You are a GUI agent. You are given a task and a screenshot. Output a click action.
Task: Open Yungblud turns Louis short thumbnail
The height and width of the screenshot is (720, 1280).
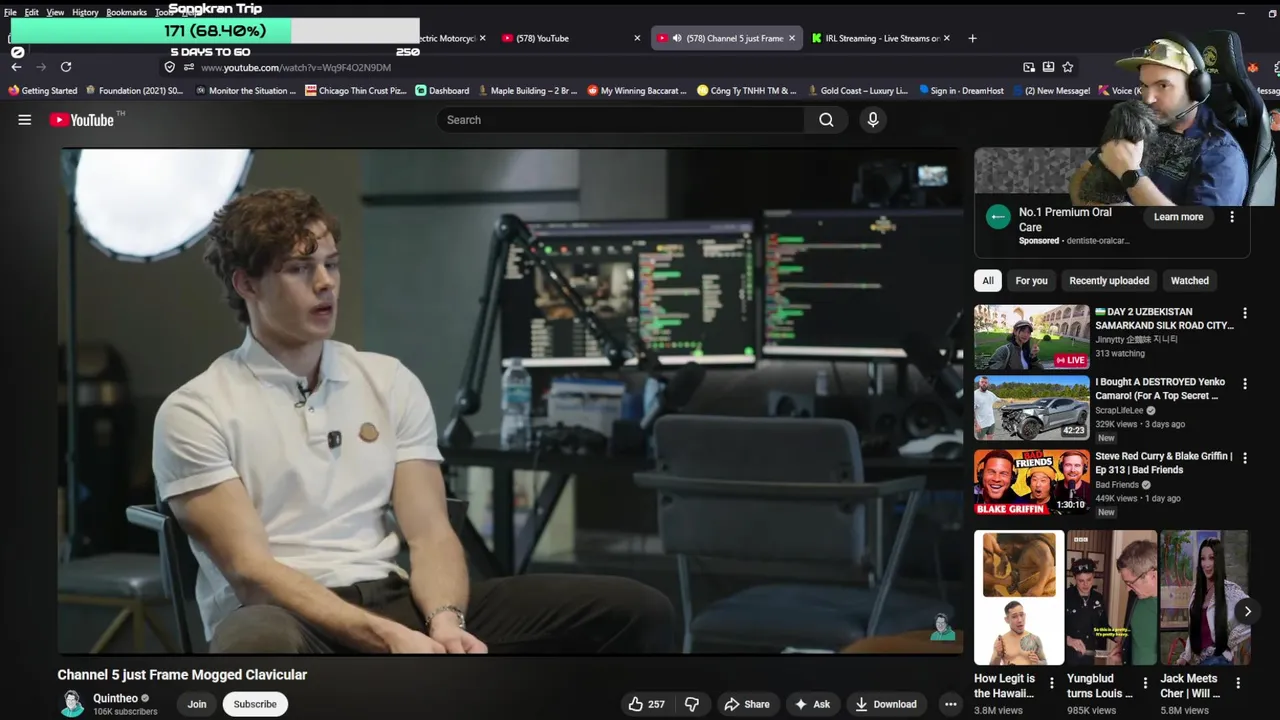click(1111, 598)
